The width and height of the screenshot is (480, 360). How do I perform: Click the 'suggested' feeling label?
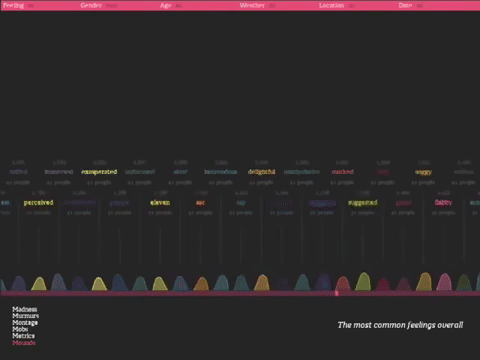coord(363,203)
